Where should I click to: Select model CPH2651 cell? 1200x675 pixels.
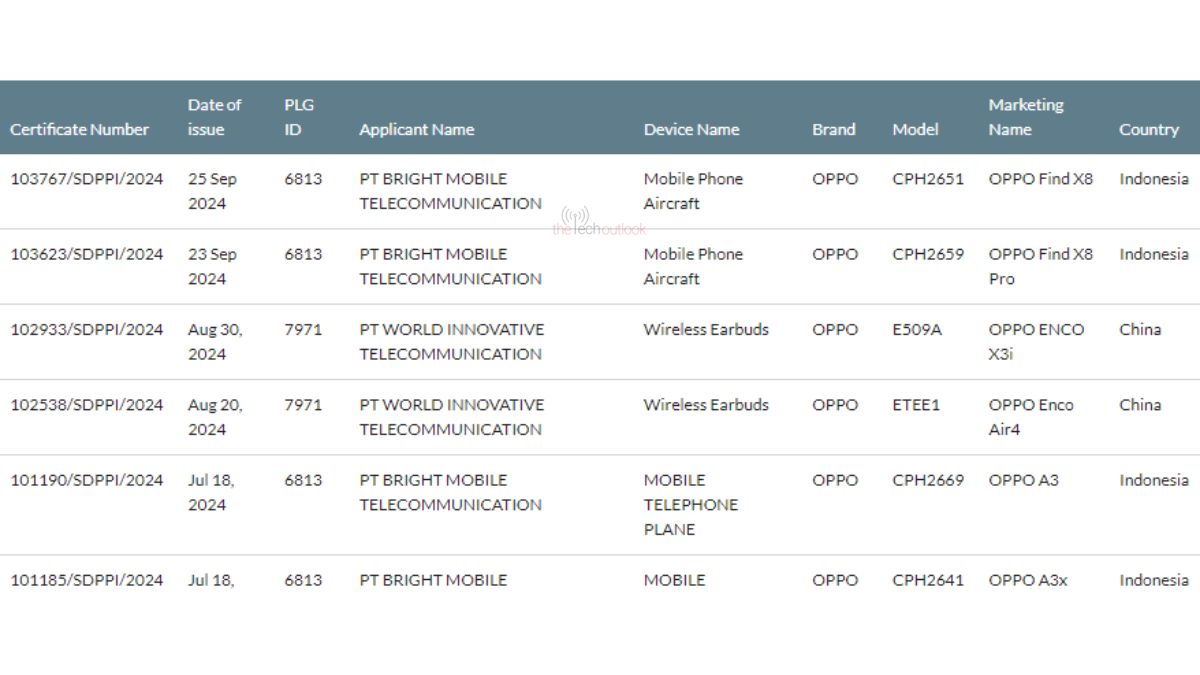928,179
